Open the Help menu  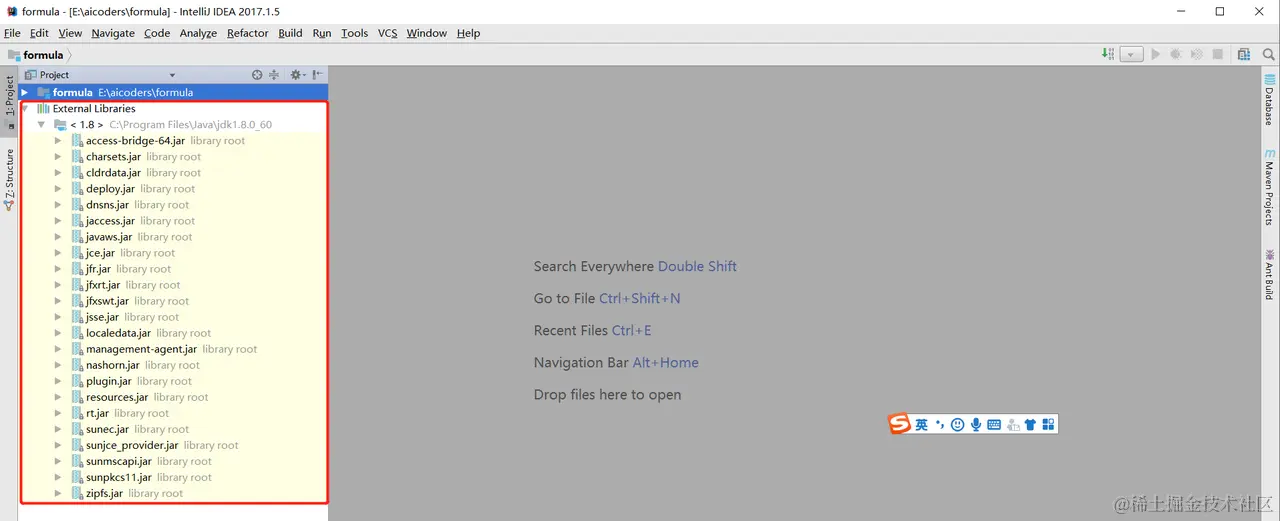point(468,33)
